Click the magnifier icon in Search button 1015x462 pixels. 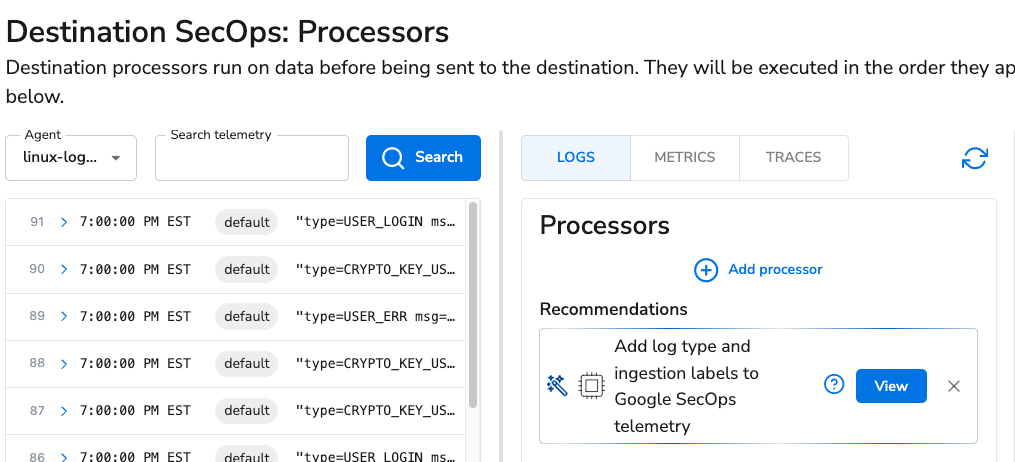click(393, 157)
